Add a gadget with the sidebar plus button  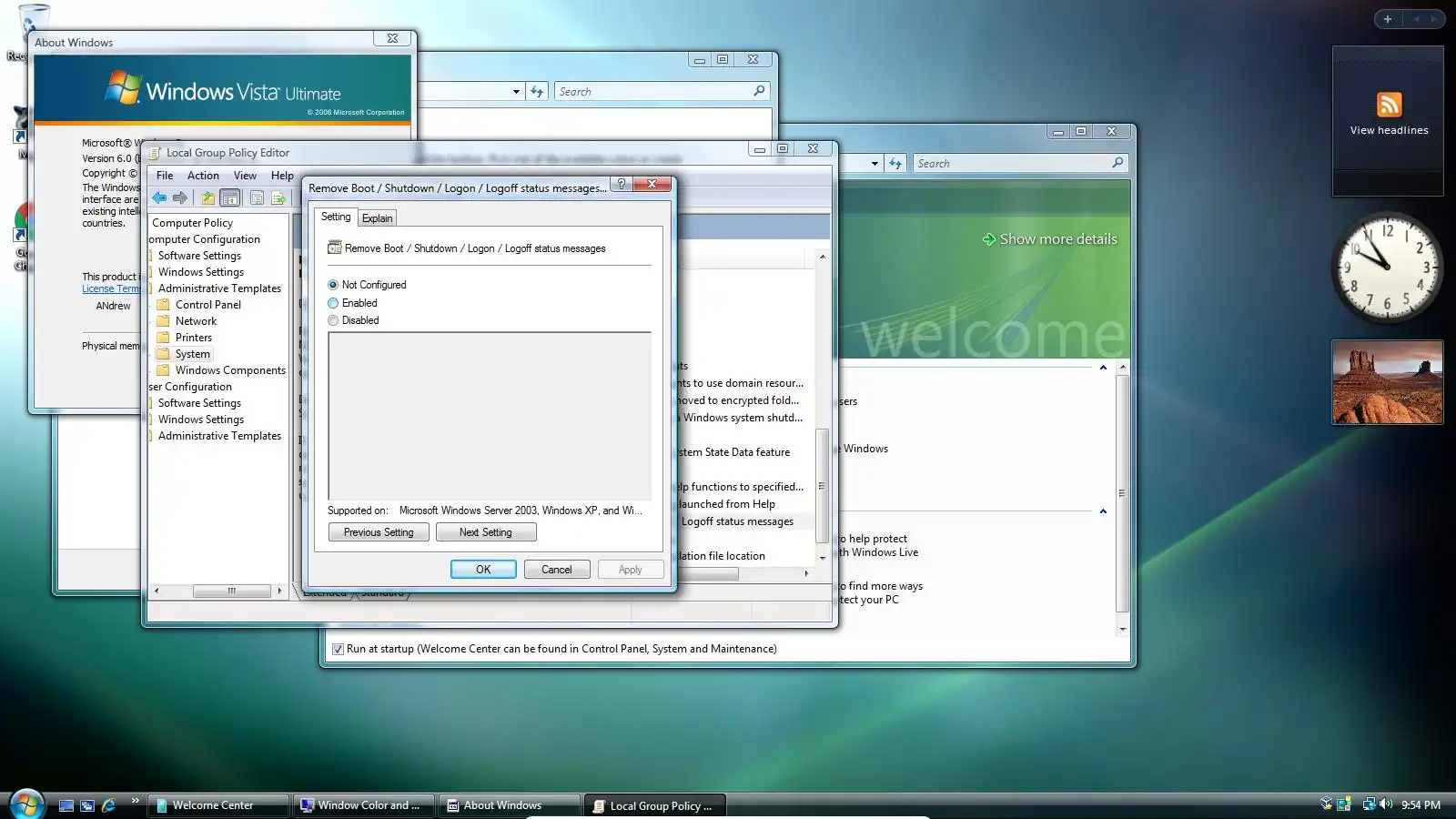pyautogui.click(x=1388, y=19)
